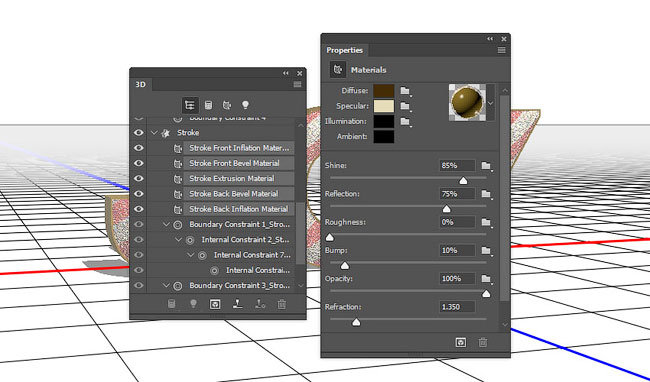Click the render icon at bottom of 3D panel
The image size is (650, 382).
(215, 305)
